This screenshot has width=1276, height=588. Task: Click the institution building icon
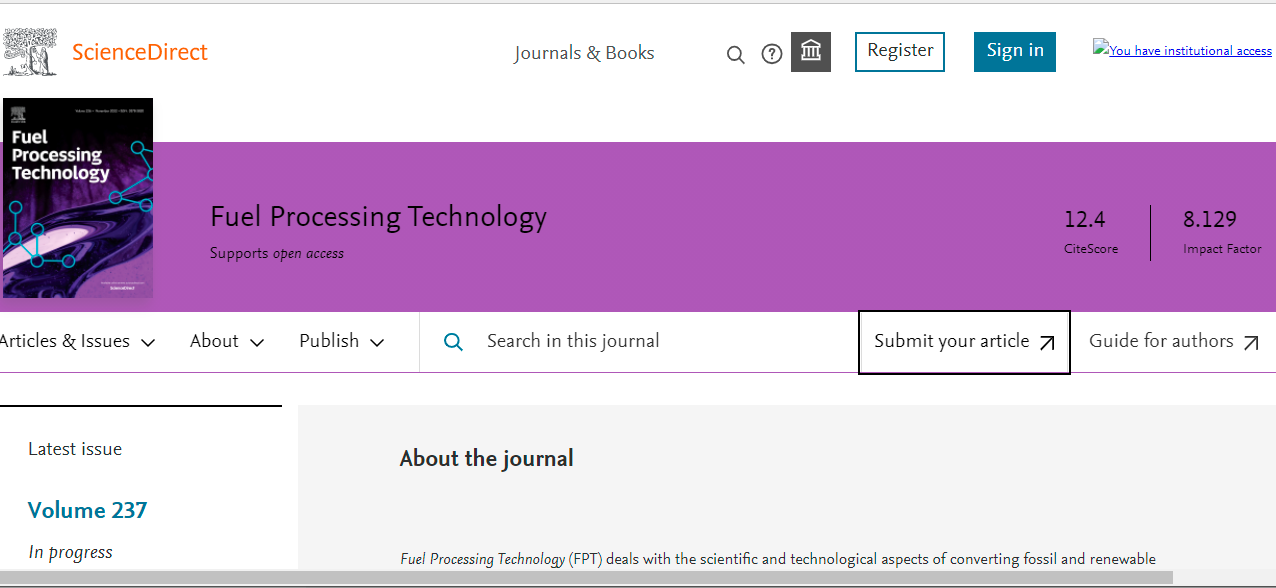point(811,52)
